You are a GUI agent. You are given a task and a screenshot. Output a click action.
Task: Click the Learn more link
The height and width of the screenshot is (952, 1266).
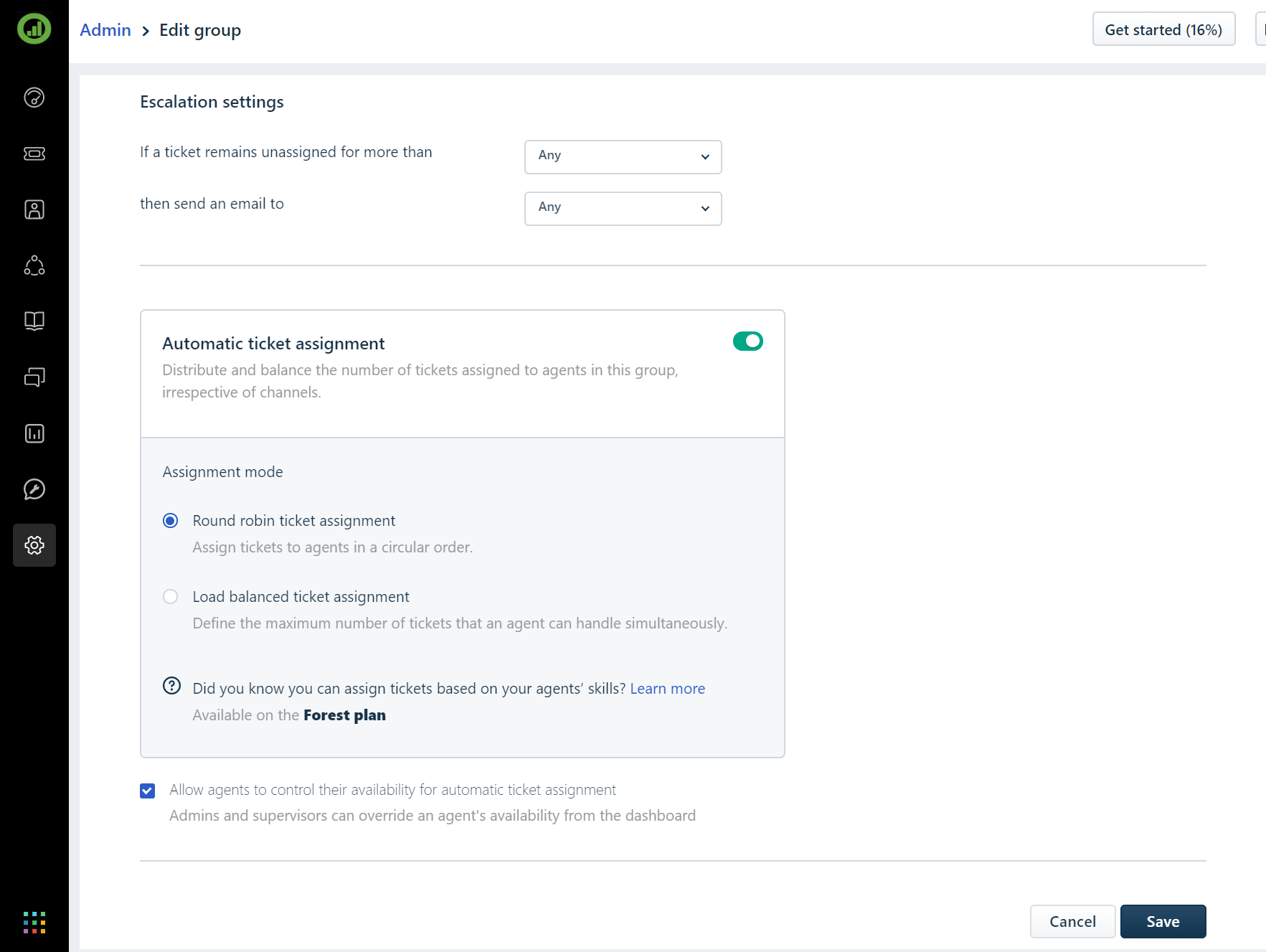coord(667,689)
